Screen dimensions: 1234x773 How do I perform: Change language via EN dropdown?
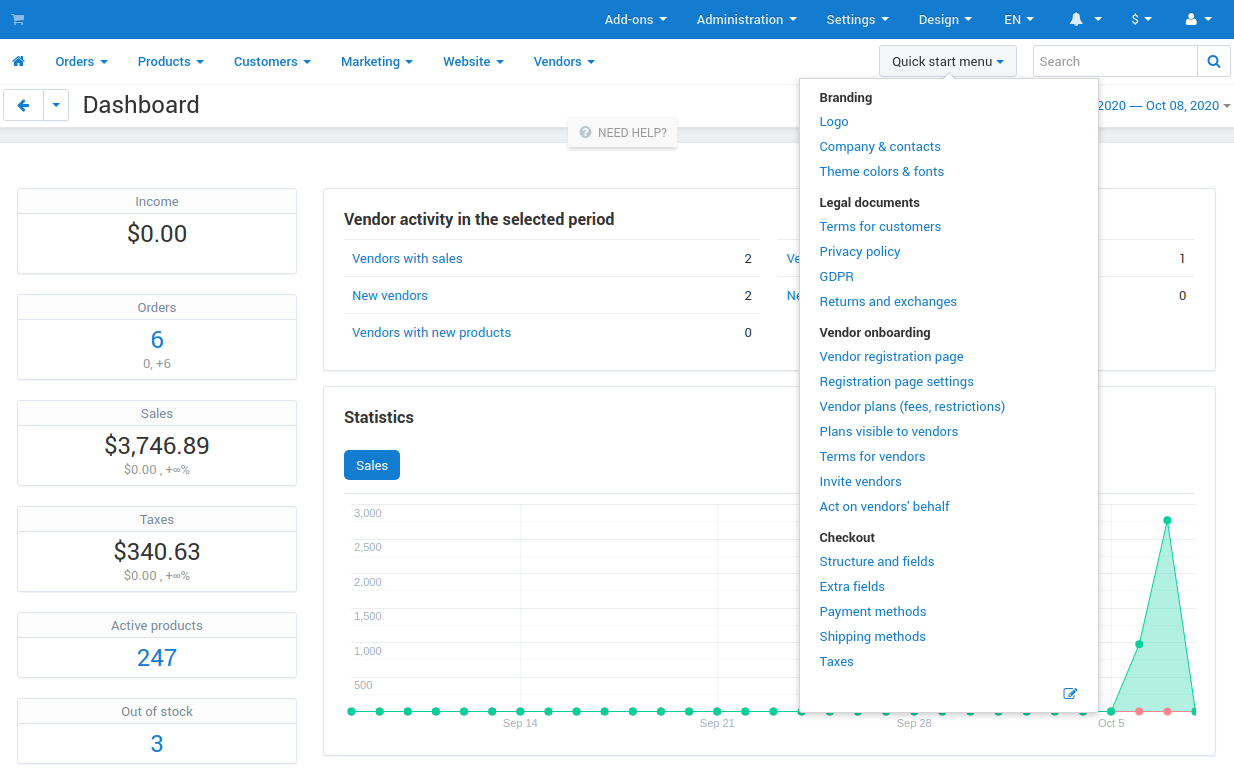[x=1019, y=20]
